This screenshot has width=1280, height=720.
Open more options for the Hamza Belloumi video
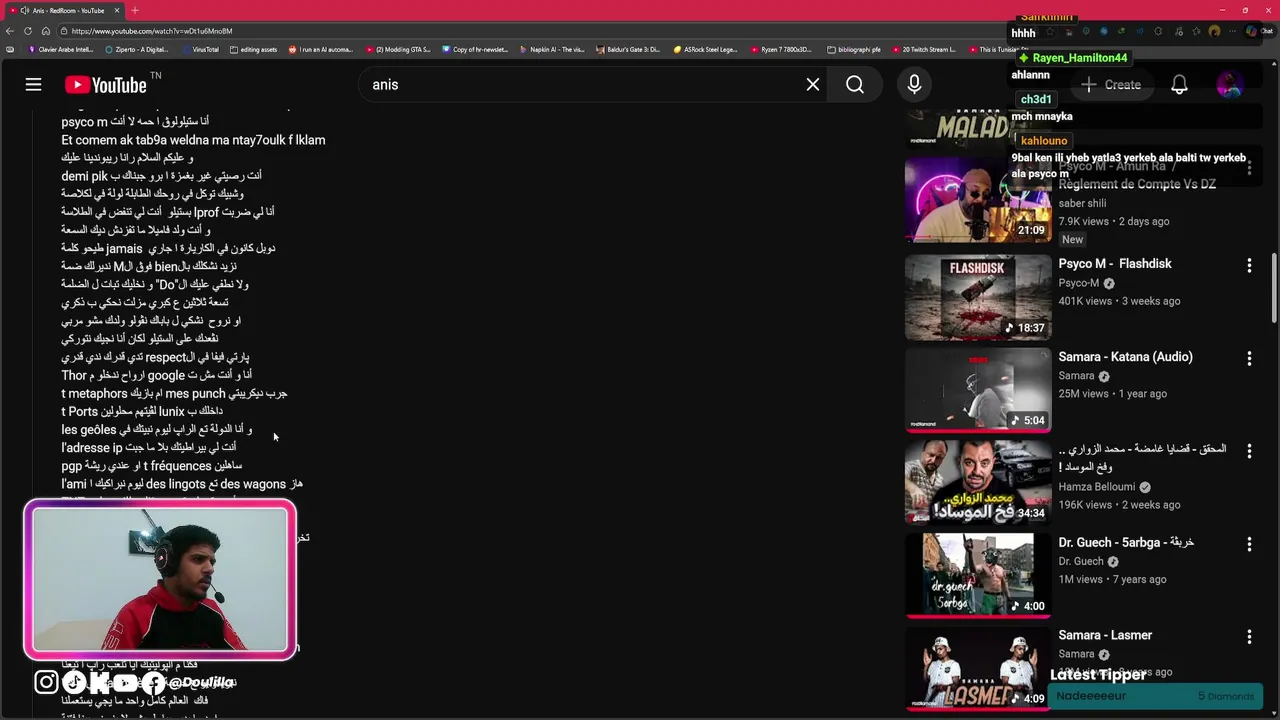(1249, 451)
